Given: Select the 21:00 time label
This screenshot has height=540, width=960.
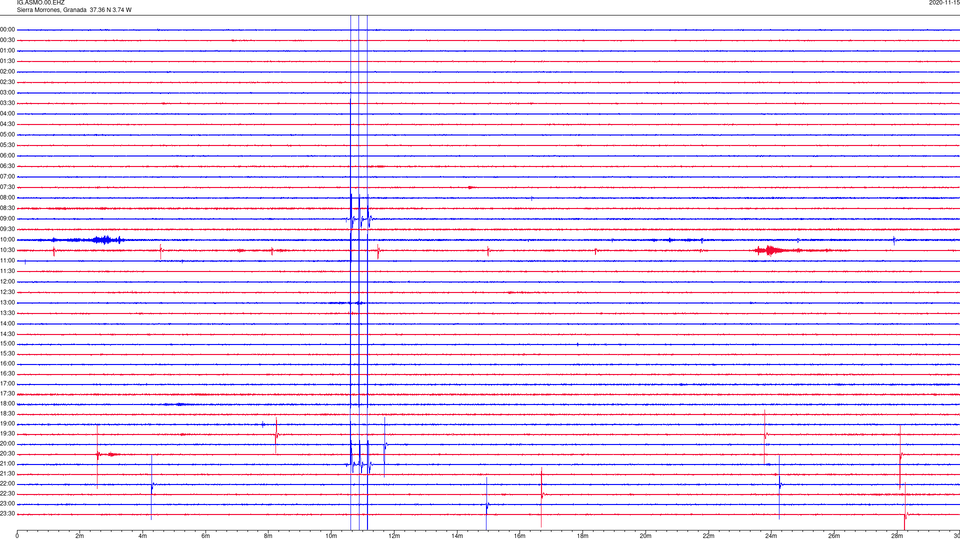Looking at the screenshot, I should [7, 463].
